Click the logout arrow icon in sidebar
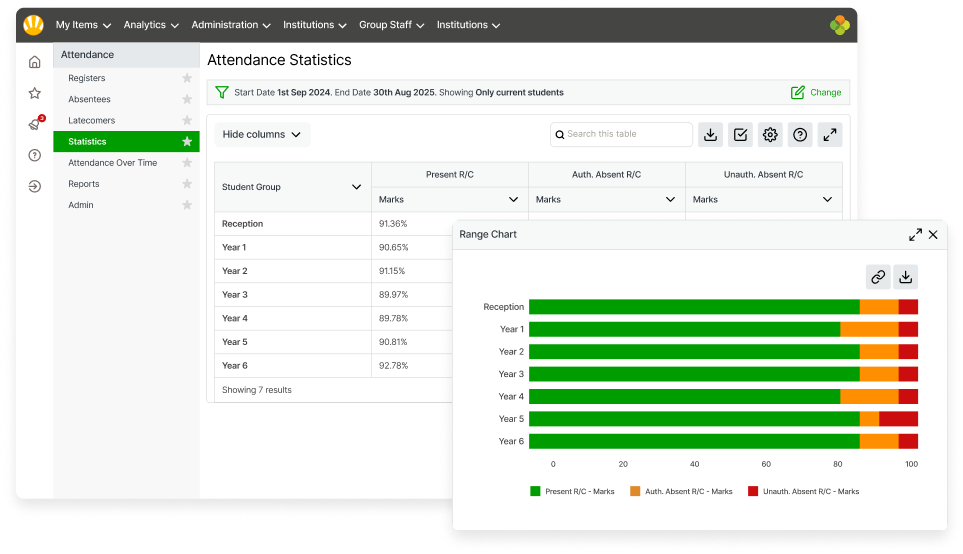Viewport: 963px width, 554px height. point(34,186)
